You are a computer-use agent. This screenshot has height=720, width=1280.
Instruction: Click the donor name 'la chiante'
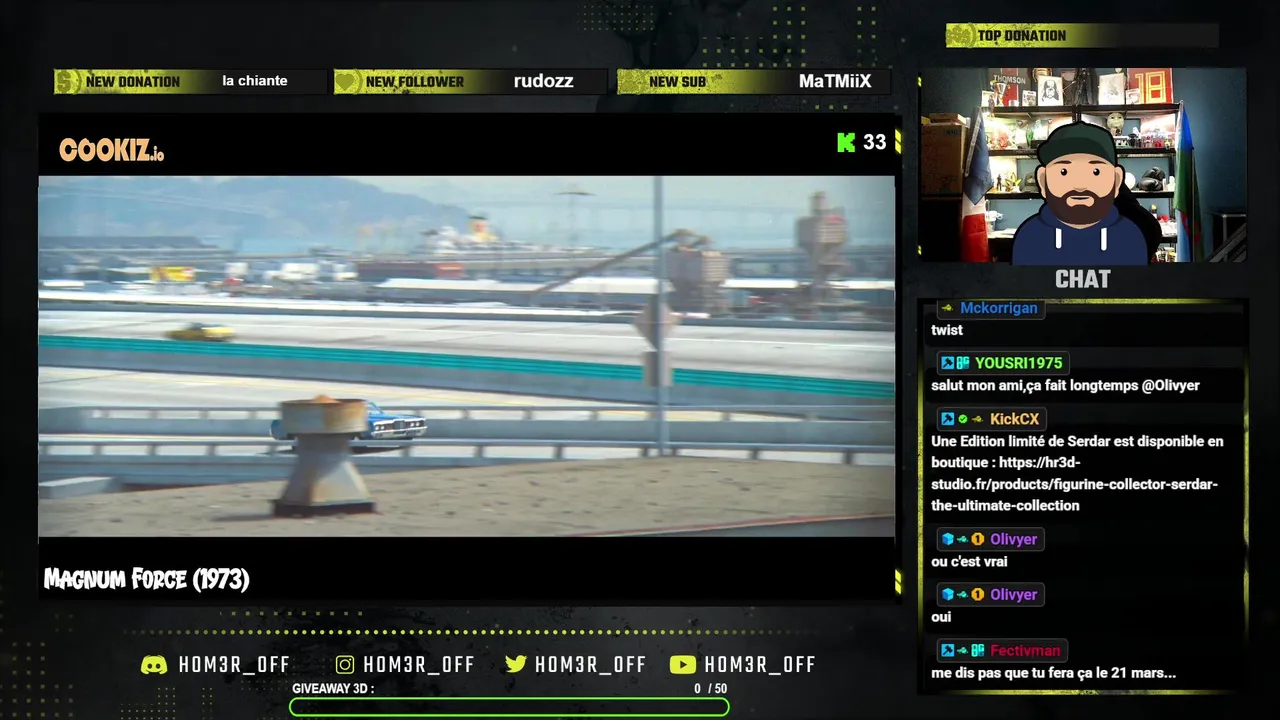pos(255,81)
